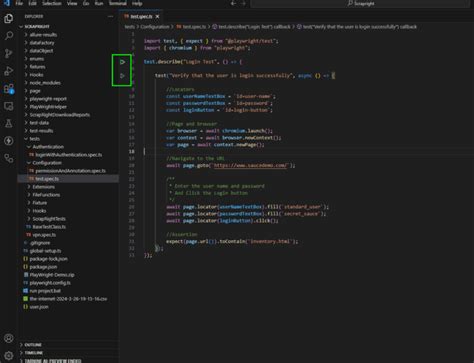
Task: Click the Configuration breadcrumb segment
Action: [155, 27]
